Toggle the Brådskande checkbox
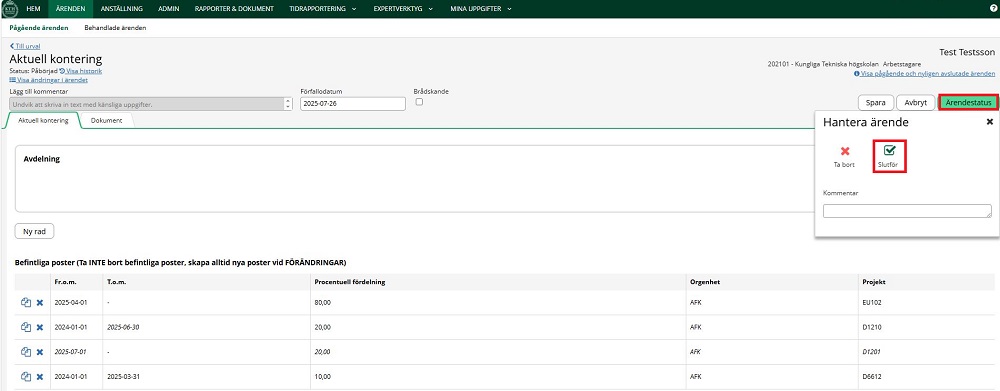The width and height of the screenshot is (1000, 391). [x=419, y=101]
